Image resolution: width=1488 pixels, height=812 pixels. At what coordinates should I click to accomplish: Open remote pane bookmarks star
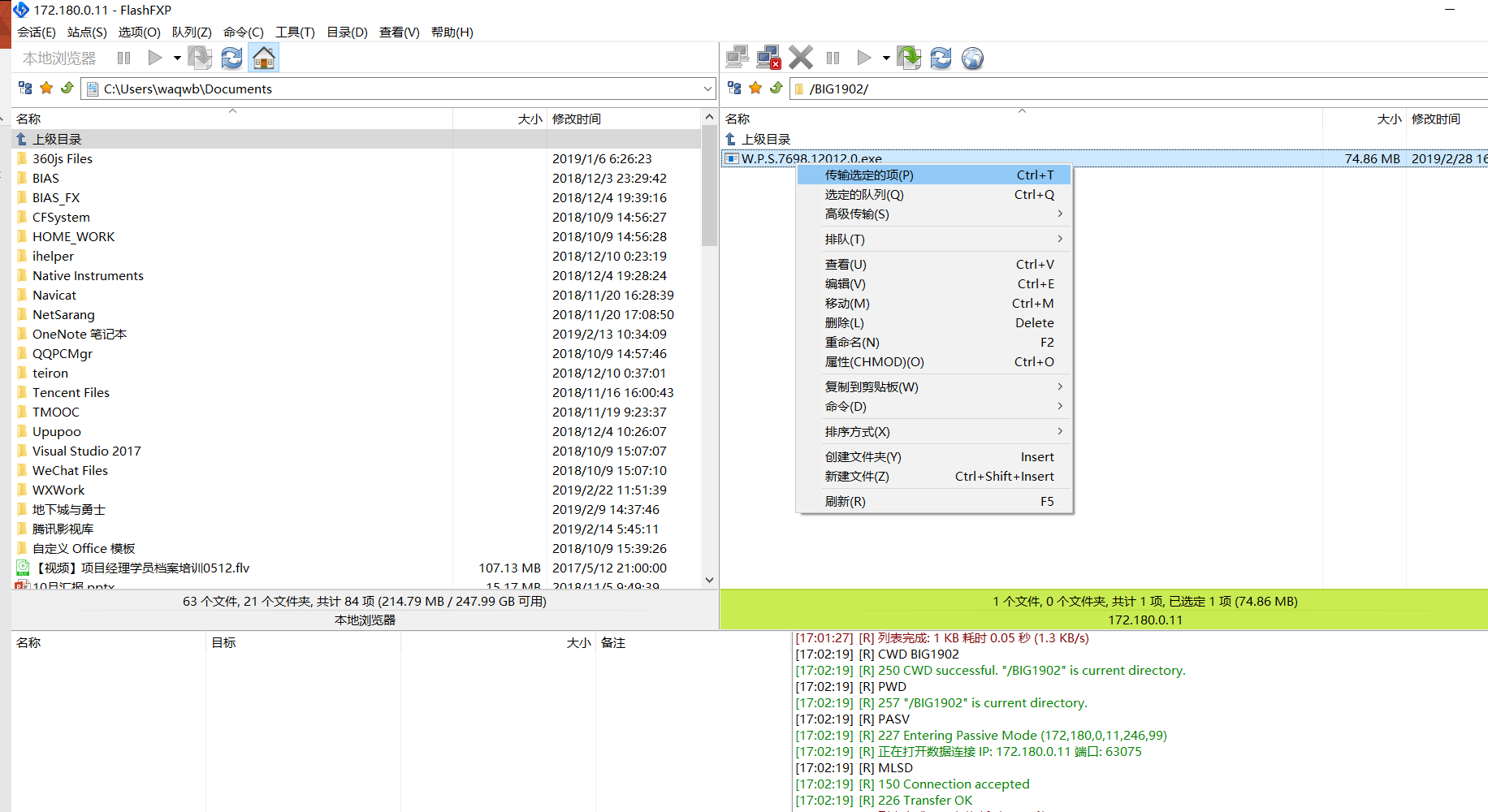click(755, 88)
